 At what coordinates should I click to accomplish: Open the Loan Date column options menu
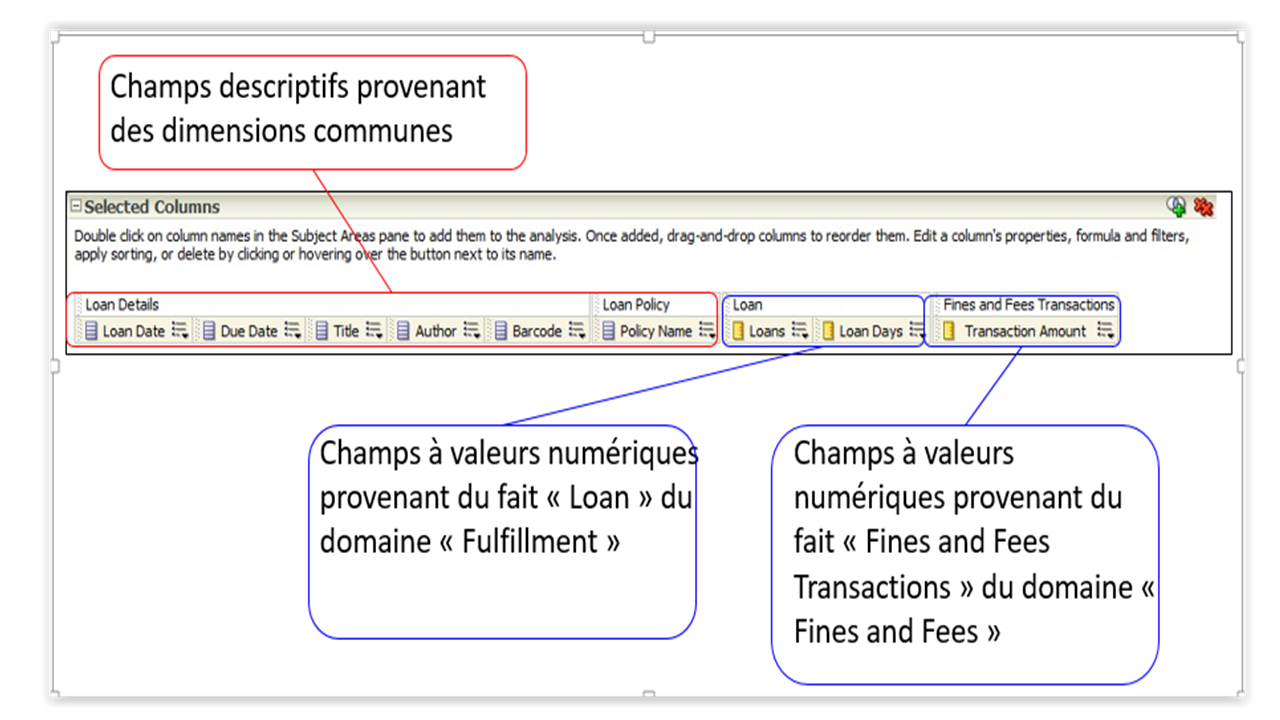pyautogui.click(x=180, y=330)
